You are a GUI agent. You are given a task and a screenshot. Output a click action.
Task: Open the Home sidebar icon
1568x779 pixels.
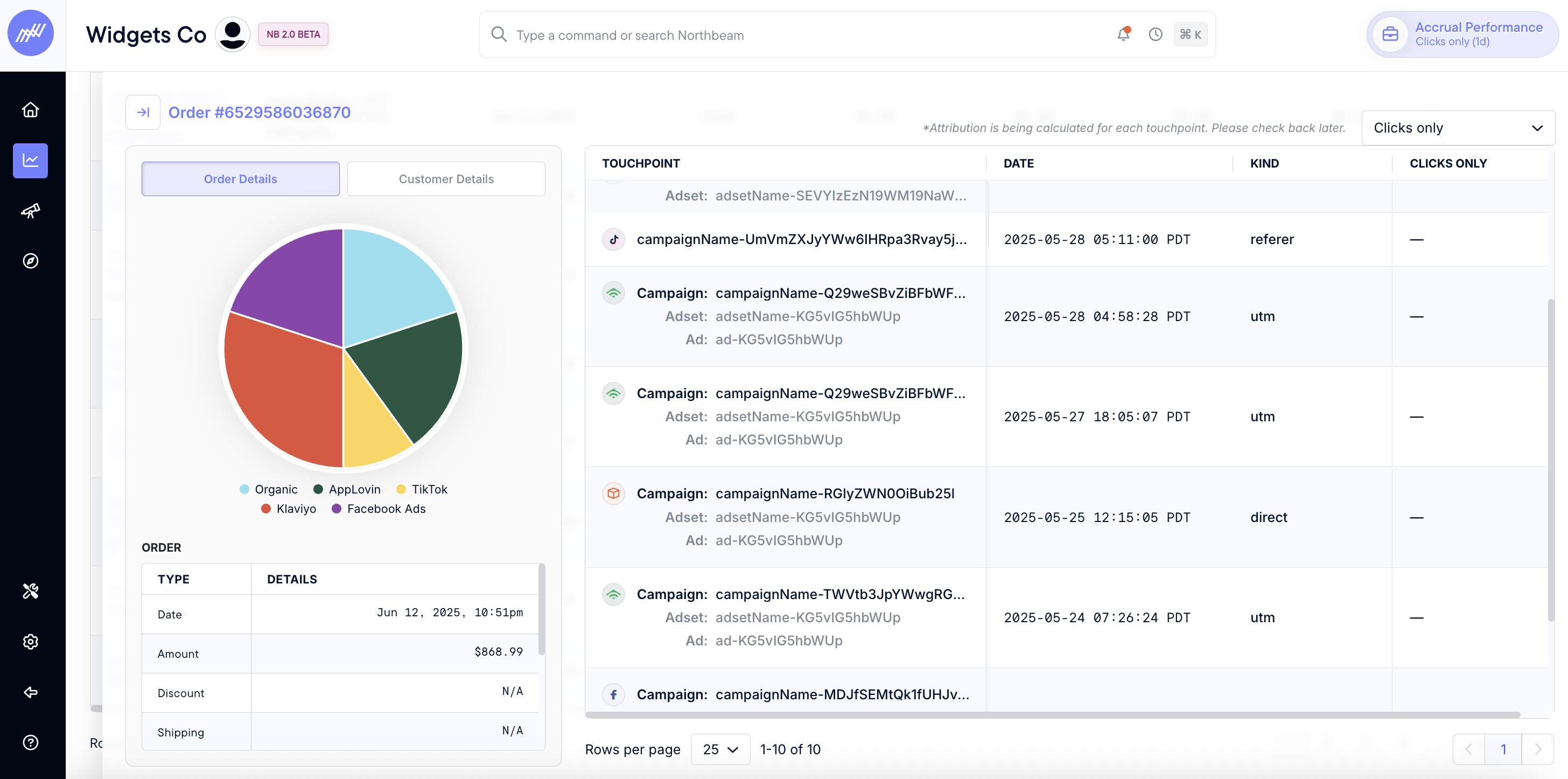(x=31, y=110)
